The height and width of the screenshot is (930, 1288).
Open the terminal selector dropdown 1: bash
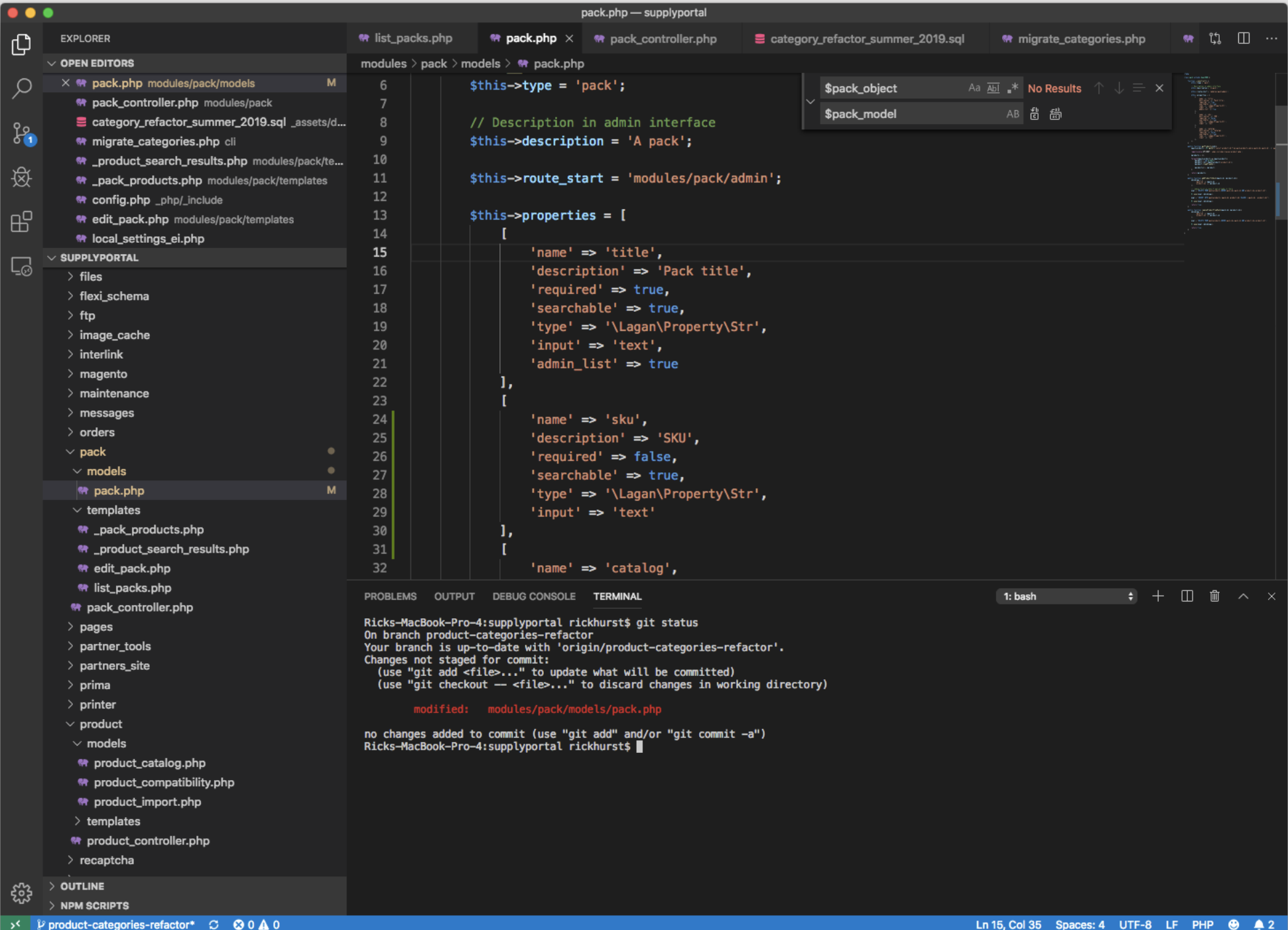pyautogui.click(x=1066, y=596)
